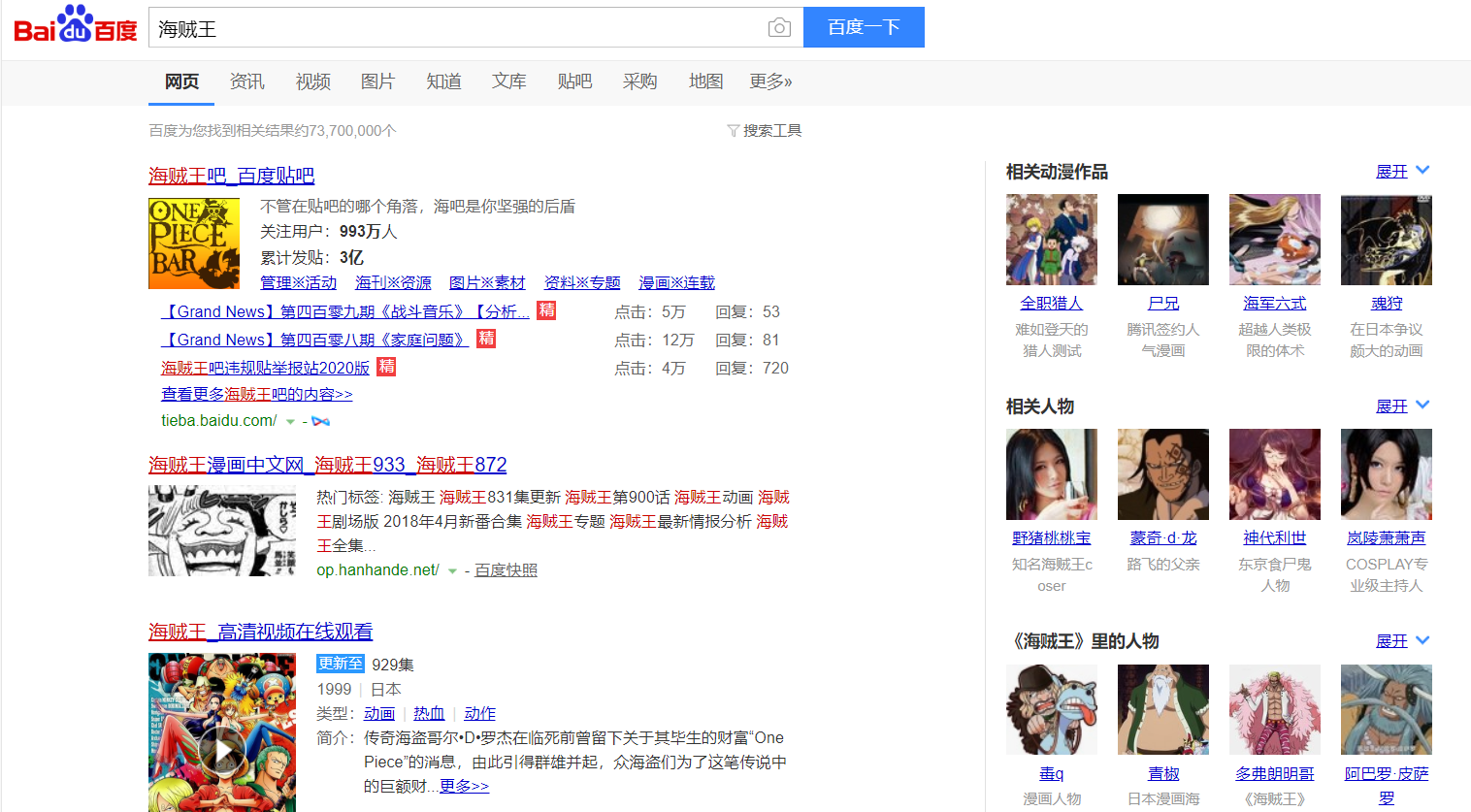Click the 热血 genre tag

[429, 712]
